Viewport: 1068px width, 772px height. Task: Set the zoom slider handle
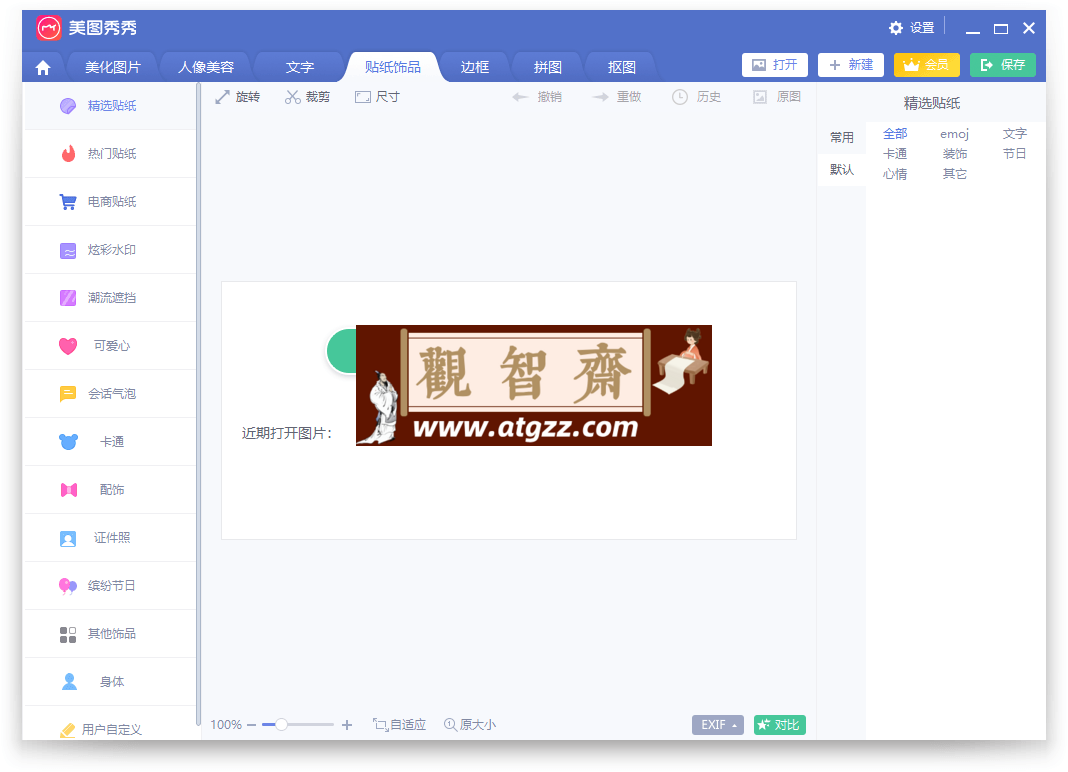(281, 725)
